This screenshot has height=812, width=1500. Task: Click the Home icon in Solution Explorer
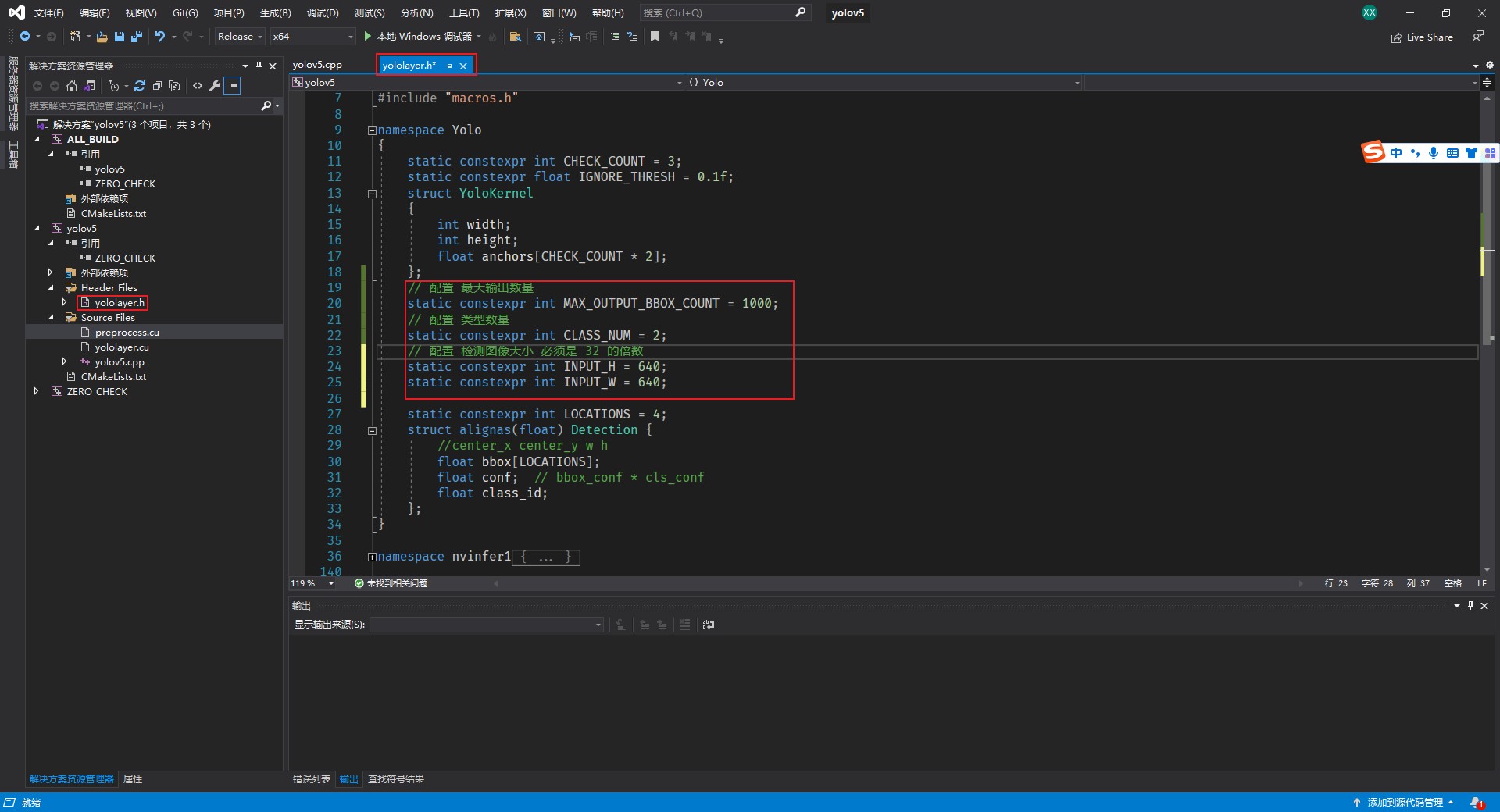(x=72, y=86)
